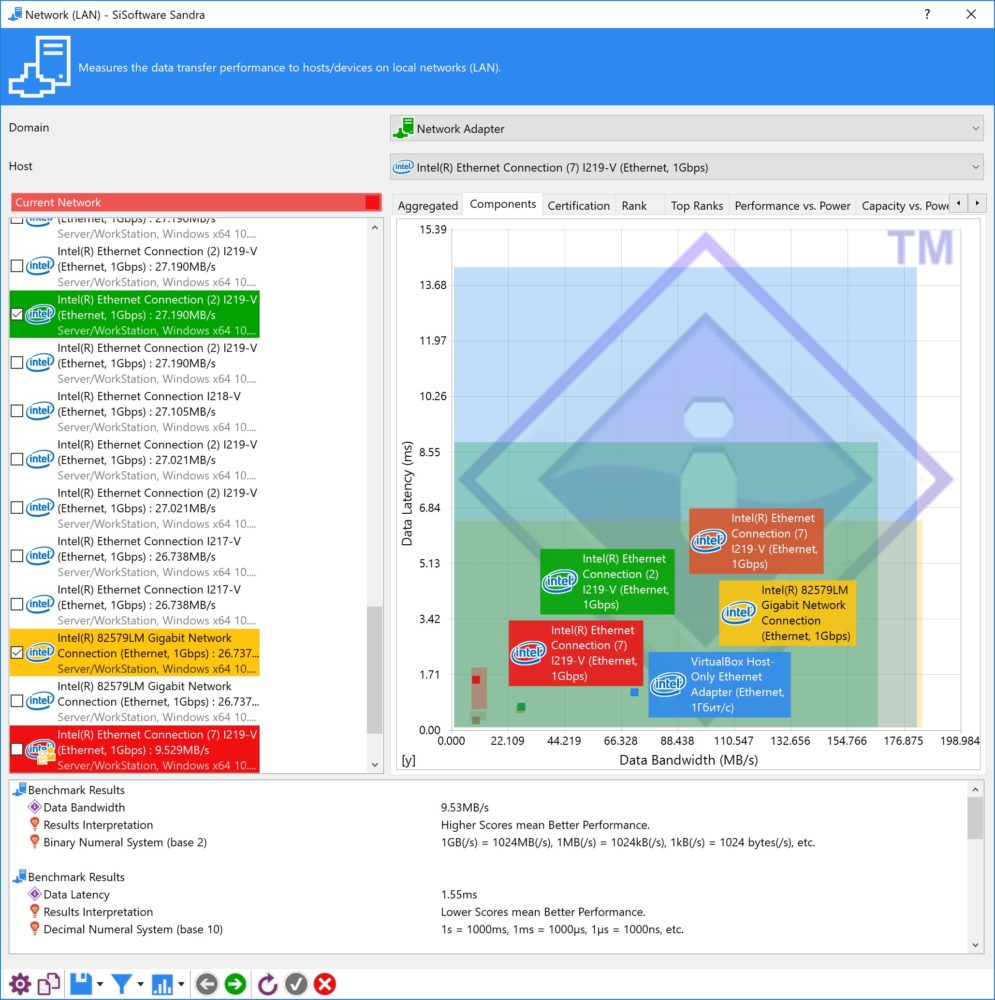Click Intel logo in yellow 82579LM chart label
Viewport: 995px width, 1000px height.
[739, 613]
